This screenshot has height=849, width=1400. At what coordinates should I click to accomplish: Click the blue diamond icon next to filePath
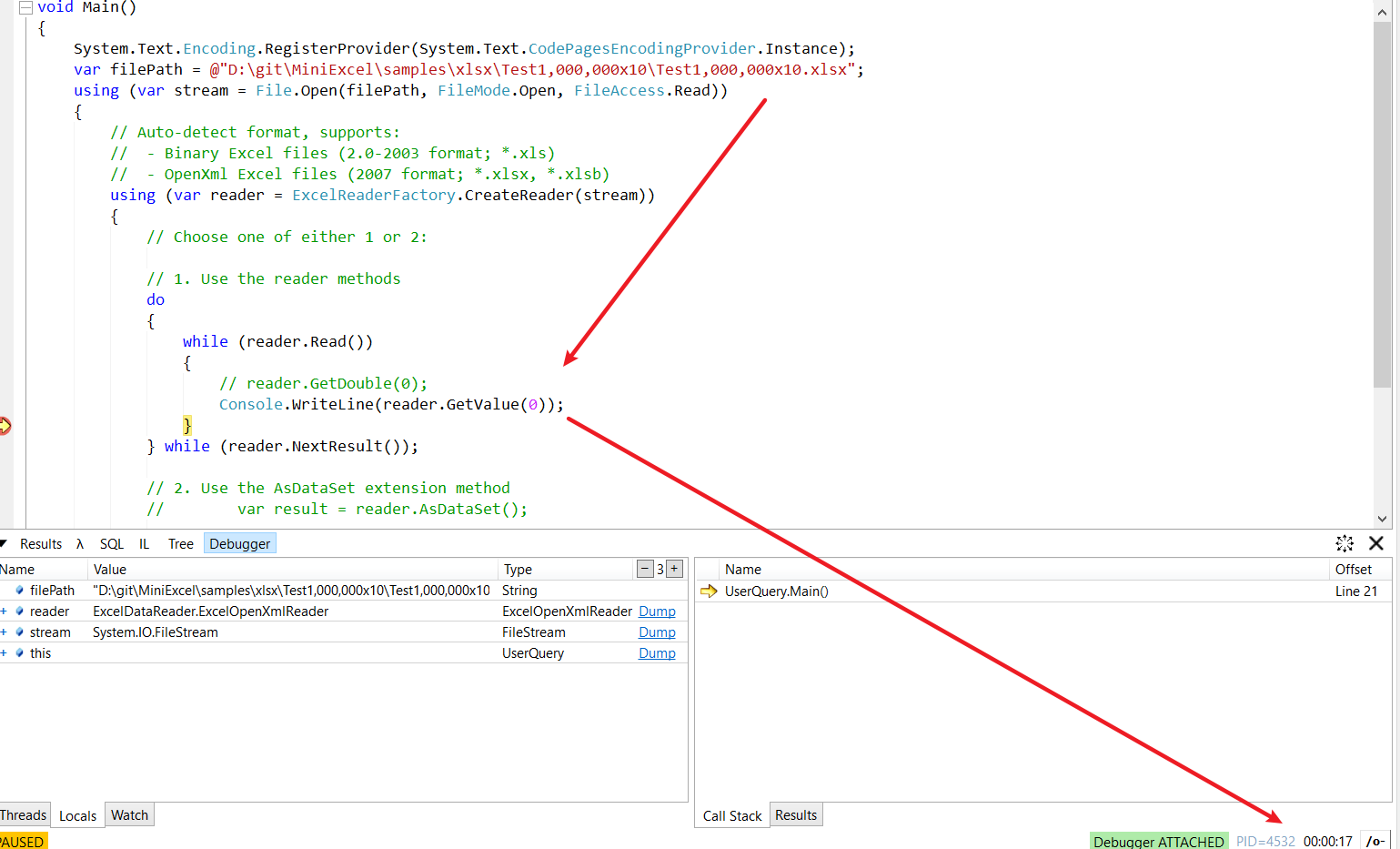click(x=19, y=590)
